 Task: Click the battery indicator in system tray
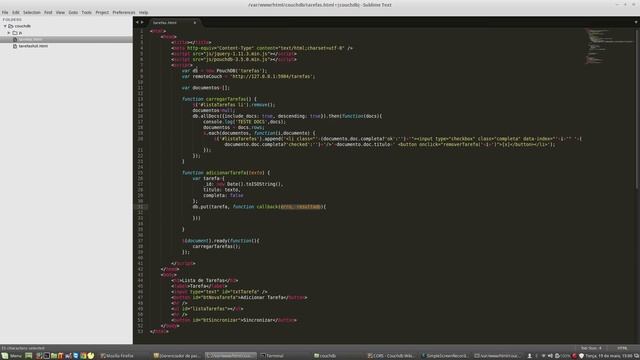pyautogui.click(x=562, y=356)
